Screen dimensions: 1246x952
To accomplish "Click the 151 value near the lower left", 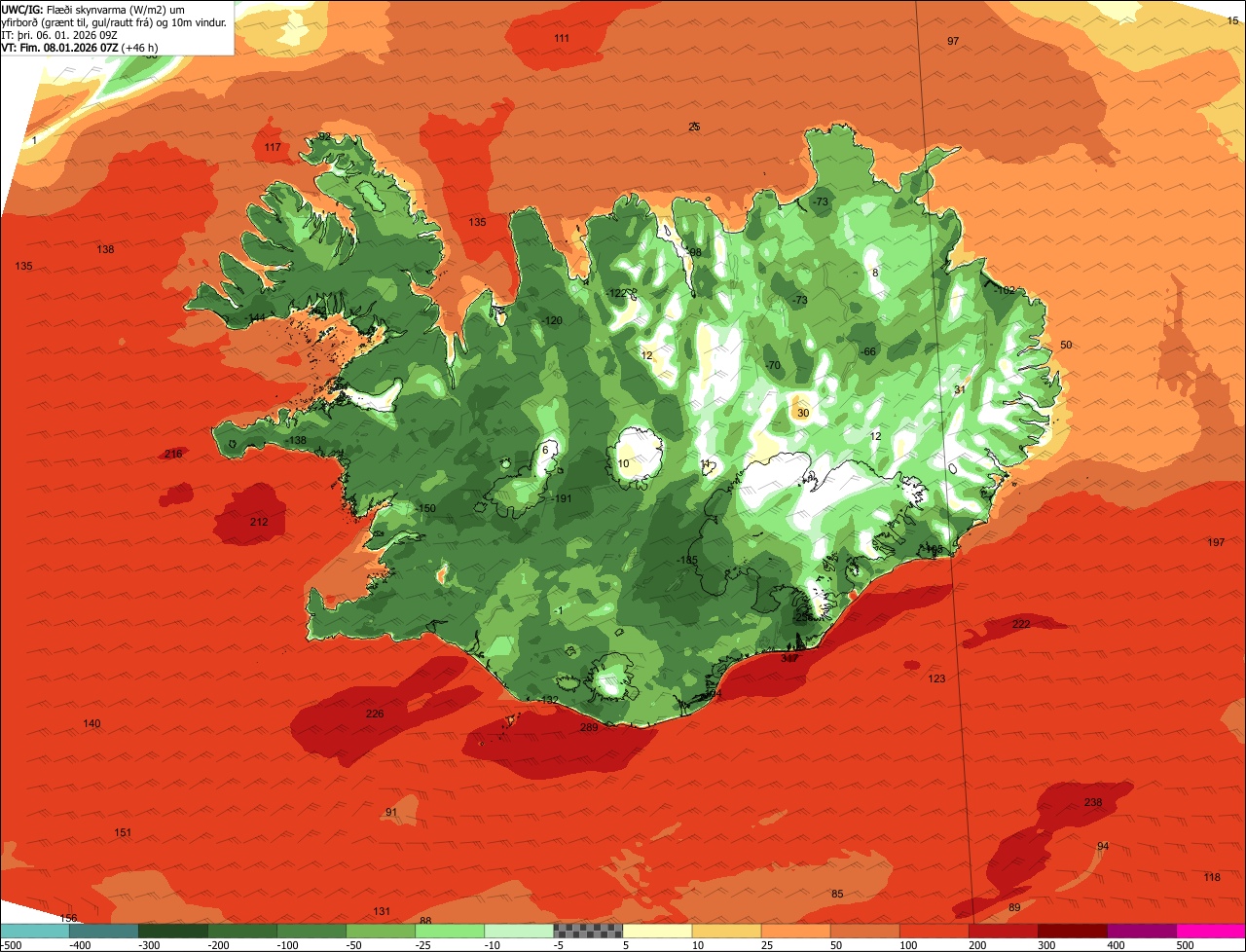I will 123,832.
